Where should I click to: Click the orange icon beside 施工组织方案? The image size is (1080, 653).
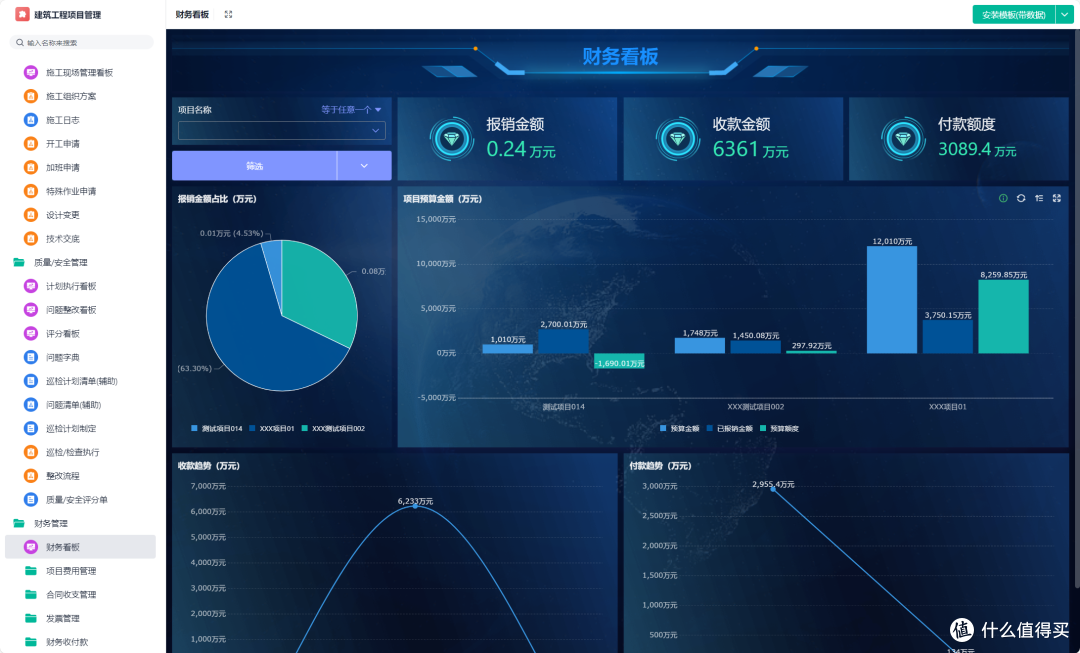click(30, 96)
